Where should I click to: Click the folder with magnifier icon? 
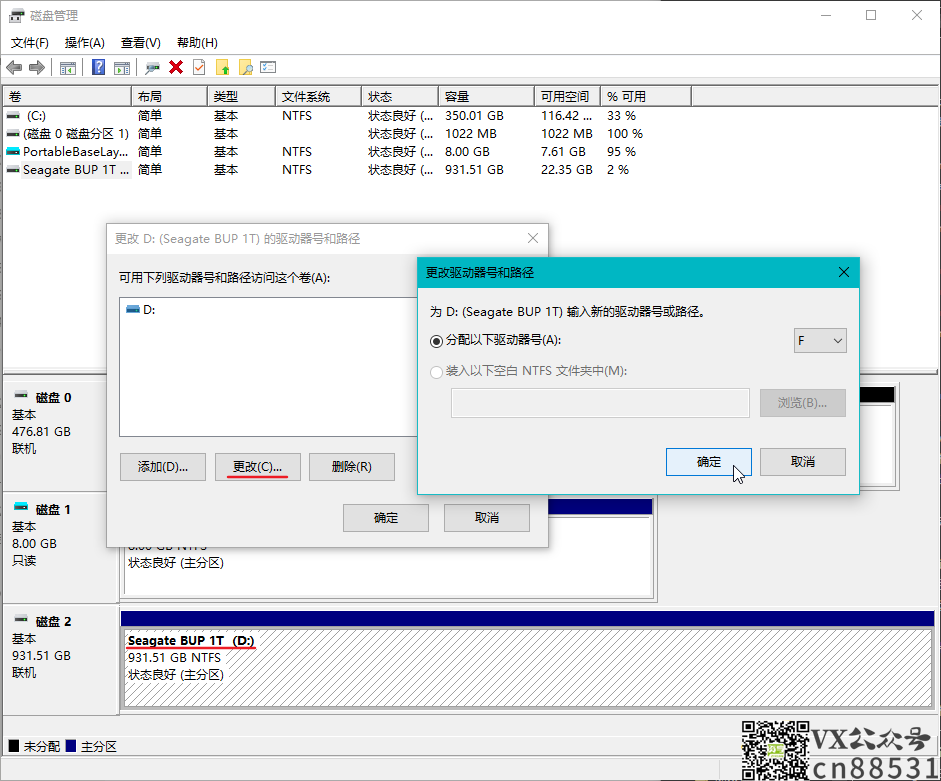(245, 67)
